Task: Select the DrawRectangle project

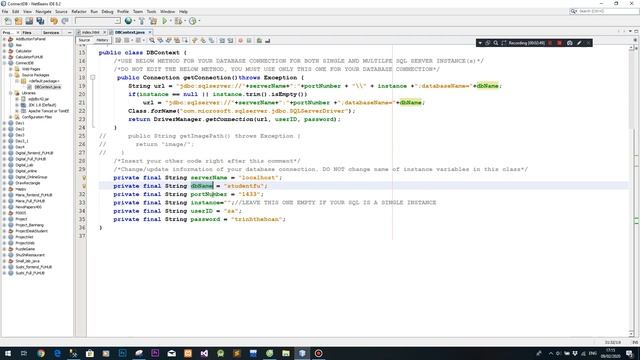Action: point(28,183)
